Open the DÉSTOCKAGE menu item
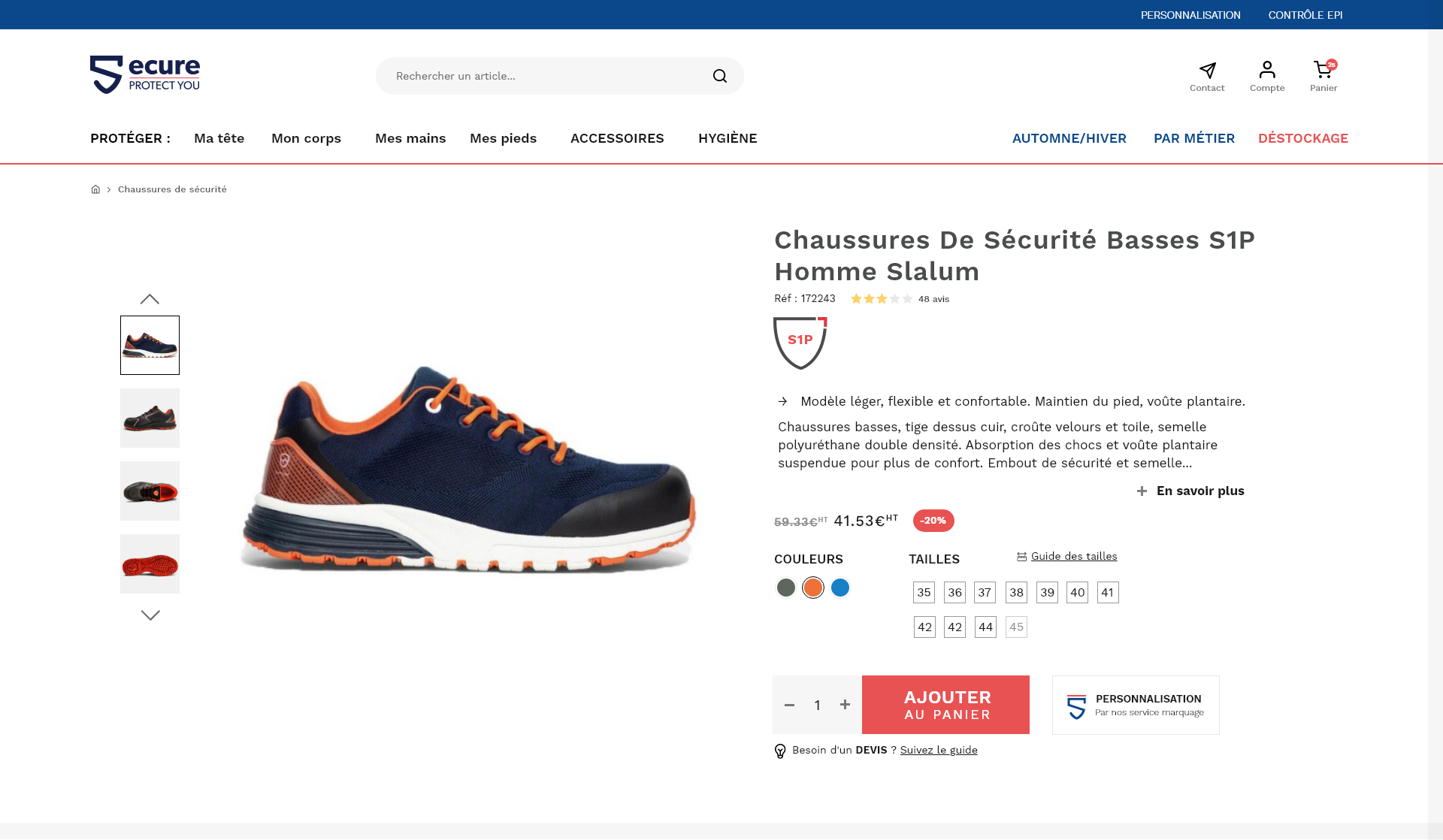 [x=1303, y=138]
